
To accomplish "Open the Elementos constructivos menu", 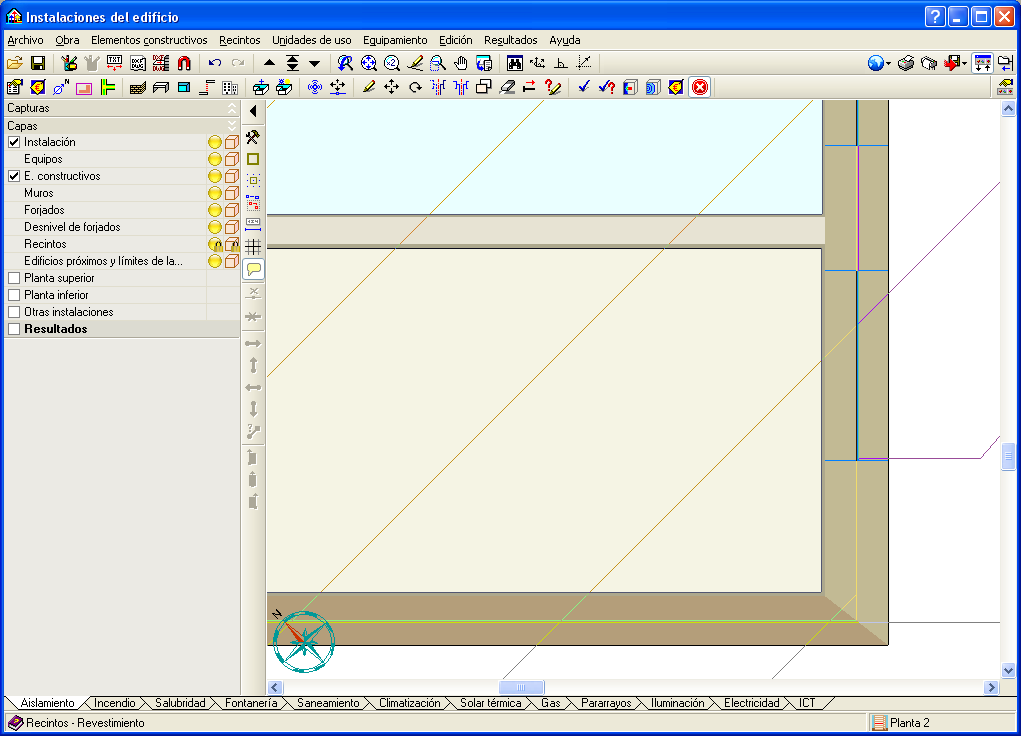I will pos(149,40).
